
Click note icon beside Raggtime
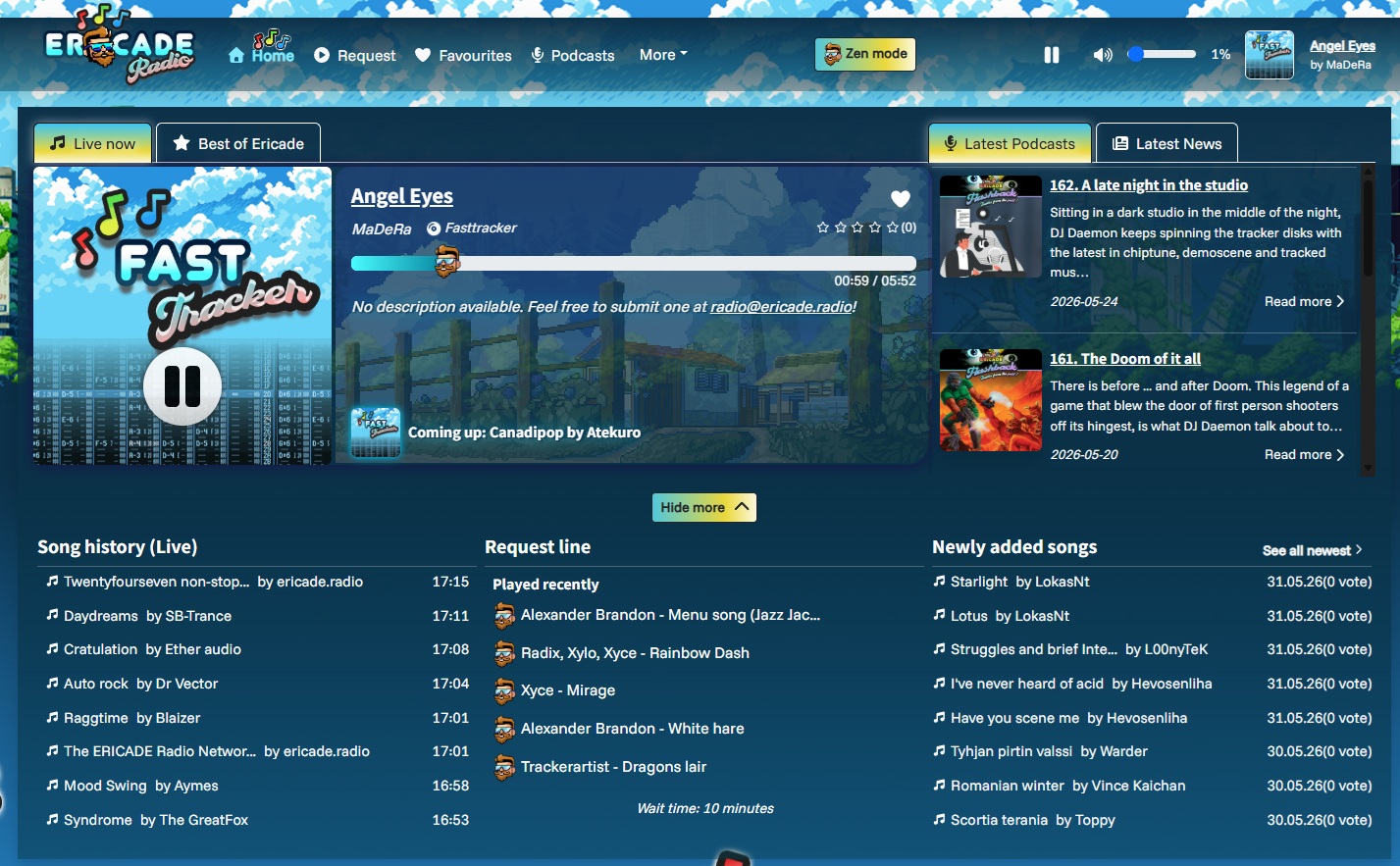52,717
